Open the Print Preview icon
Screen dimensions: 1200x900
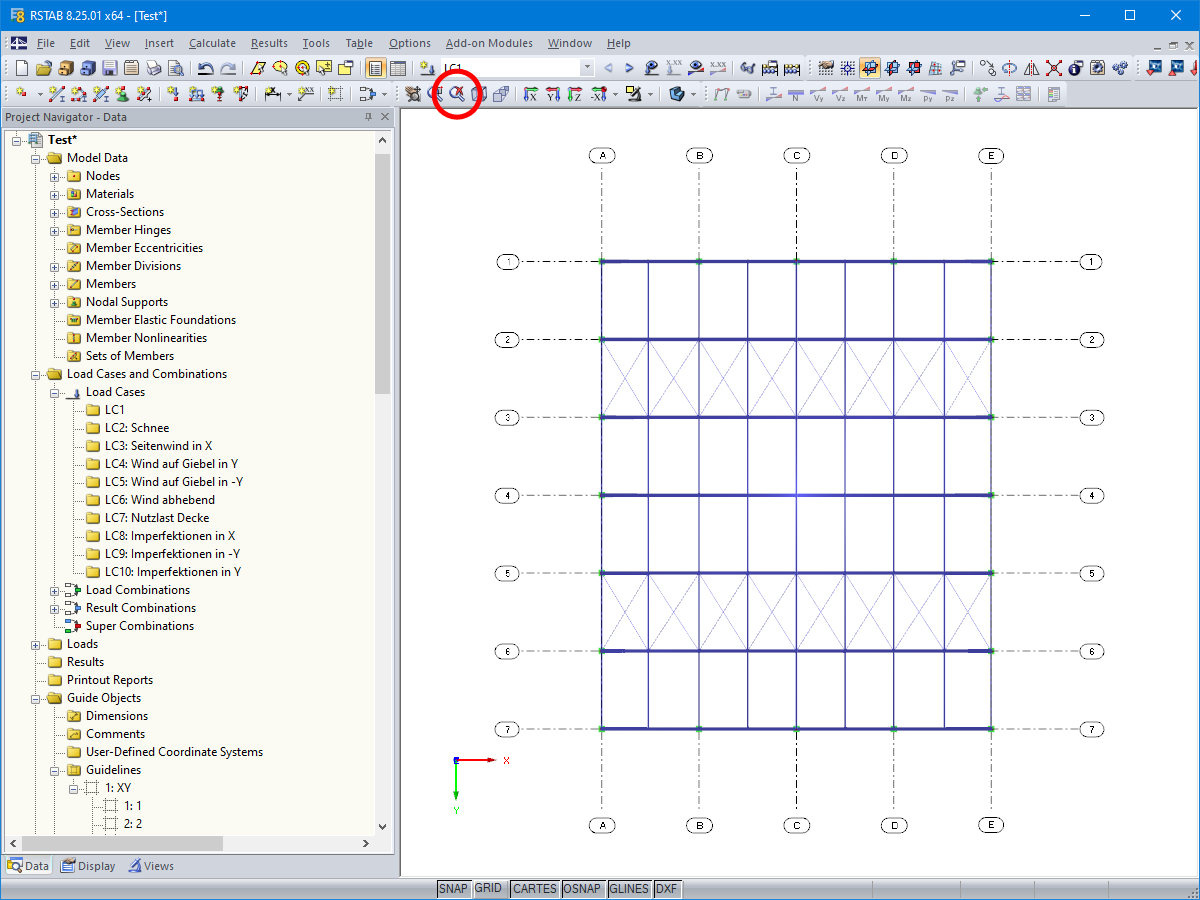pos(177,67)
